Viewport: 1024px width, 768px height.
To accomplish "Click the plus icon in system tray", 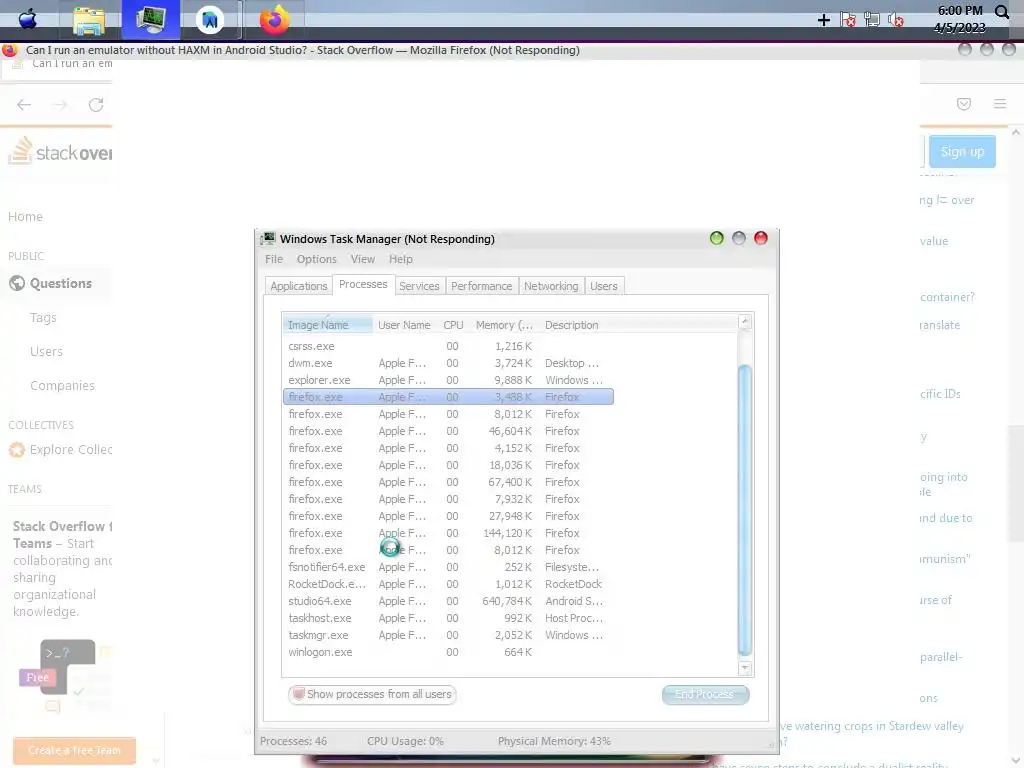I will [x=824, y=20].
